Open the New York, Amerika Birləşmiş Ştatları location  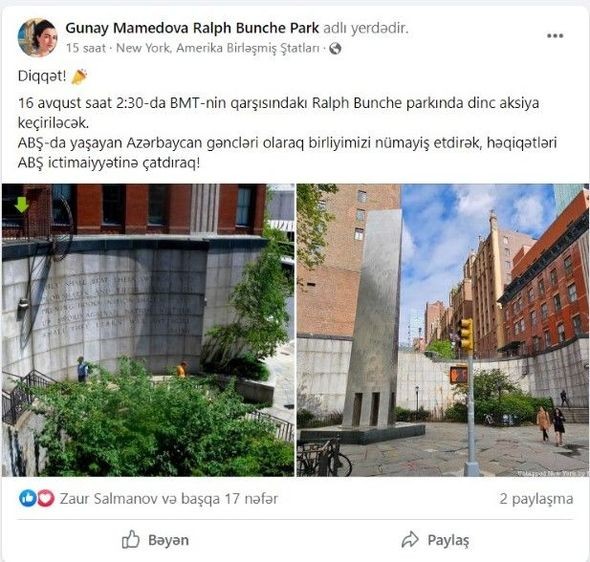point(217,48)
